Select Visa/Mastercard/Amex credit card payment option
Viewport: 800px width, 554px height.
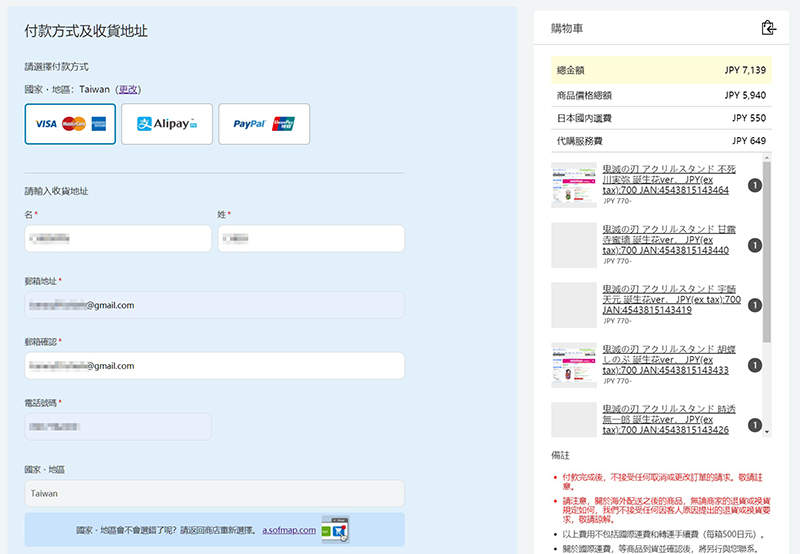(70, 124)
